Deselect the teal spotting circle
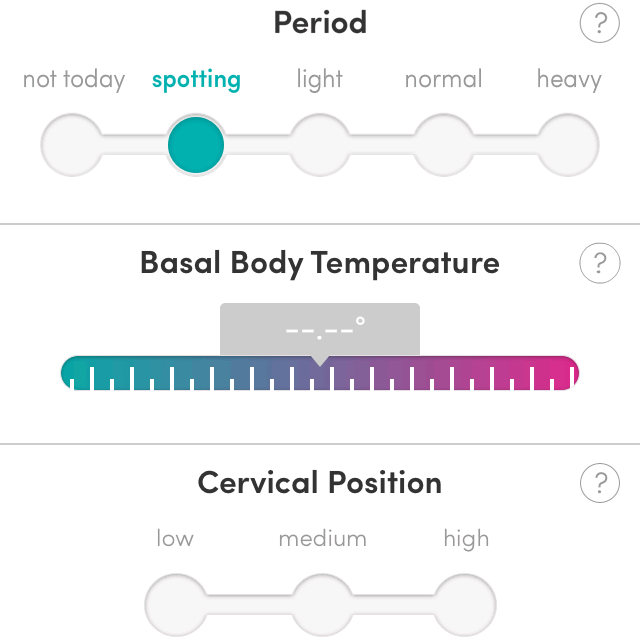640x640 pixels. tap(196, 145)
